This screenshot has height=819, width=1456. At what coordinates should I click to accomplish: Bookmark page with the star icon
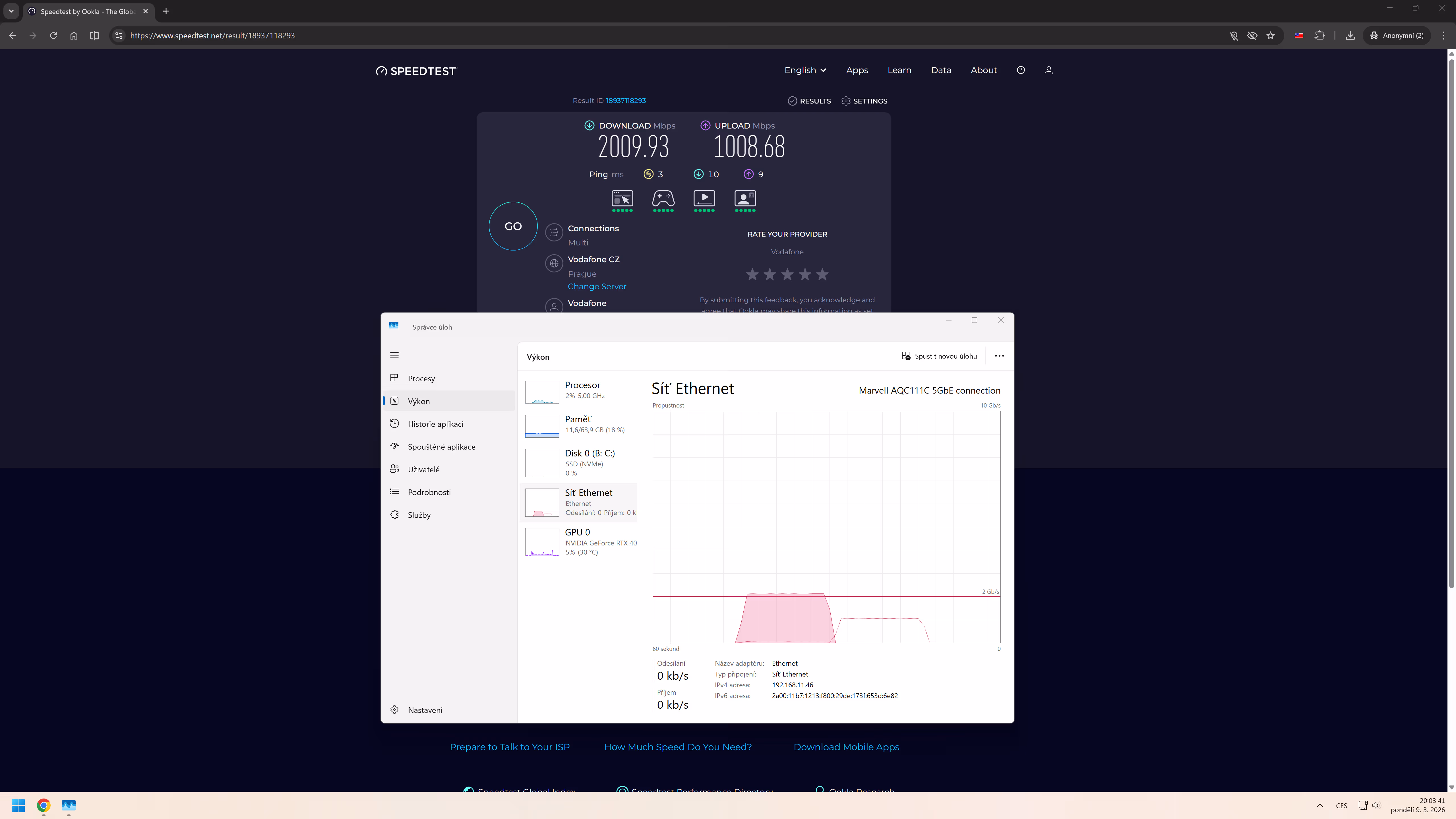click(x=1271, y=36)
